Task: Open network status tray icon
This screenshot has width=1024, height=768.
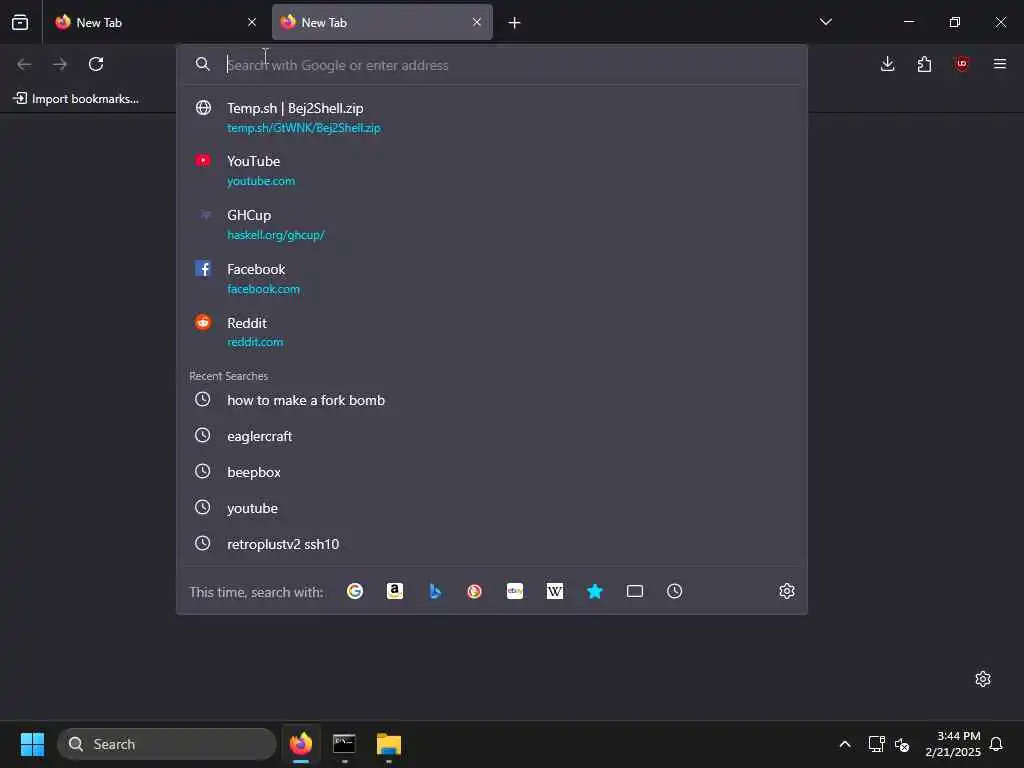Action: [876, 744]
